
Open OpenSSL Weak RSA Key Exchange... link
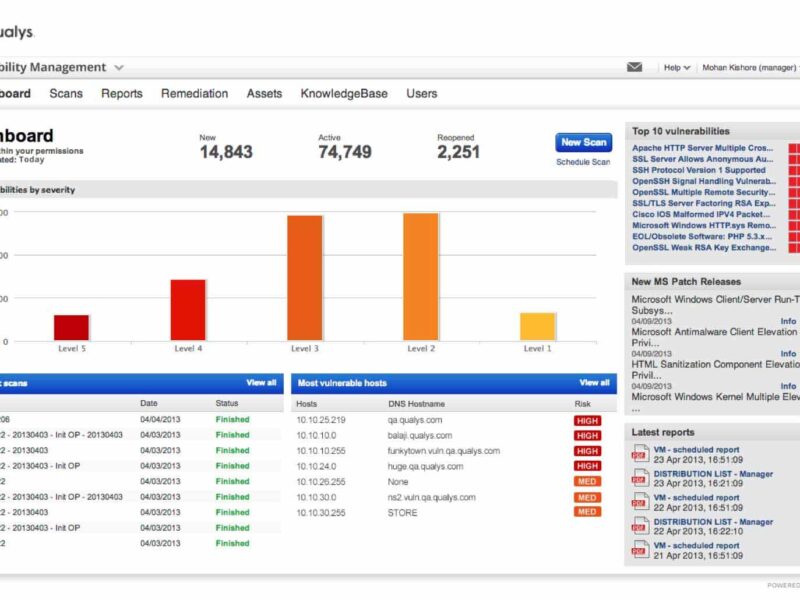point(704,247)
